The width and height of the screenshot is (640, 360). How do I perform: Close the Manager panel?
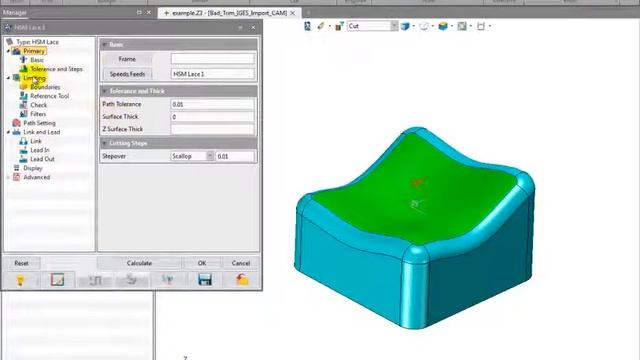[149, 13]
